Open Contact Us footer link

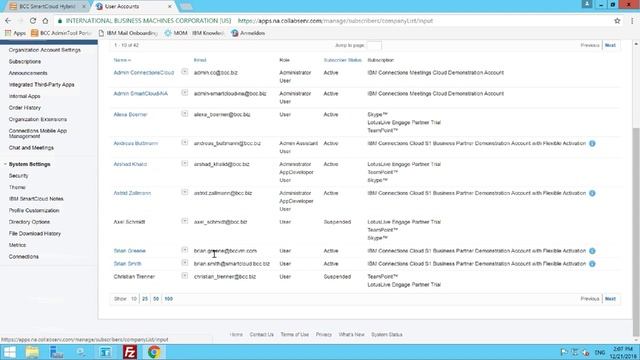(262, 334)
